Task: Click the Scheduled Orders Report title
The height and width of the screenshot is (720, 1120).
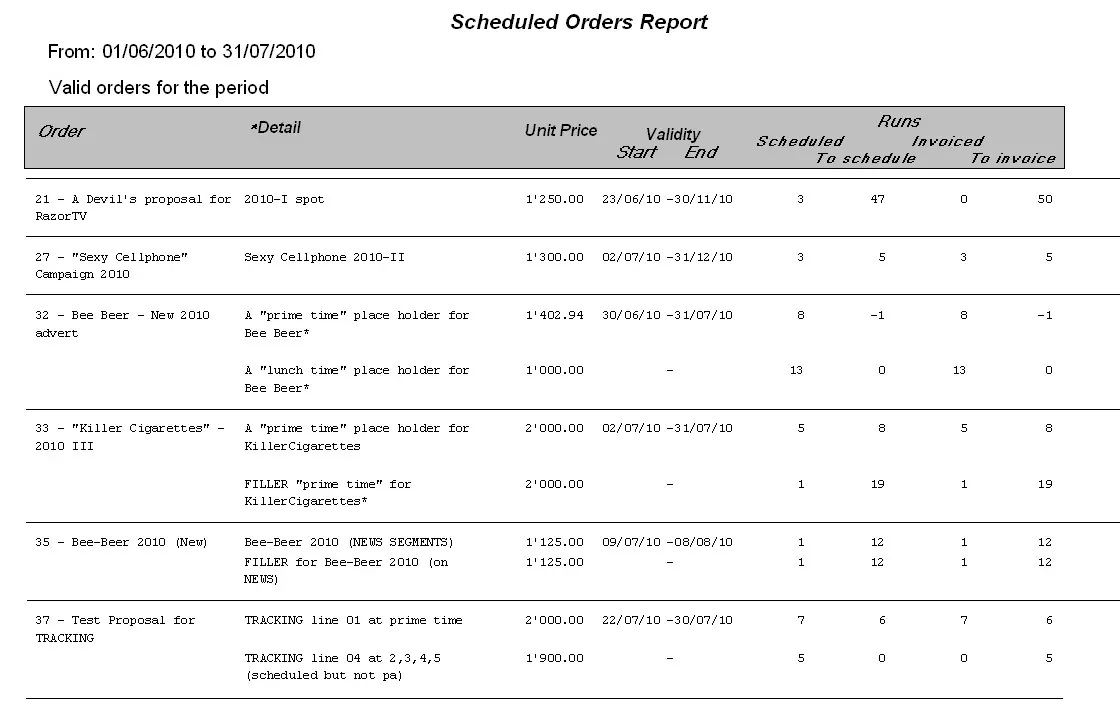Action: (579, 22)
